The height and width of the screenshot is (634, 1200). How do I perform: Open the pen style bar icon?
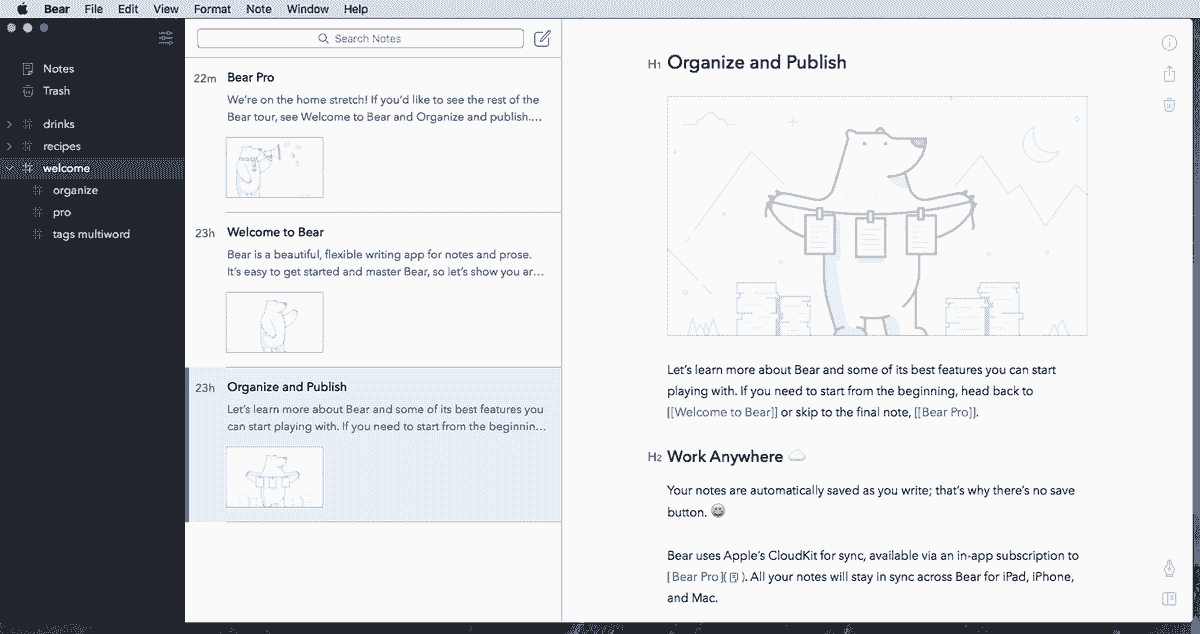point(1169,569)
